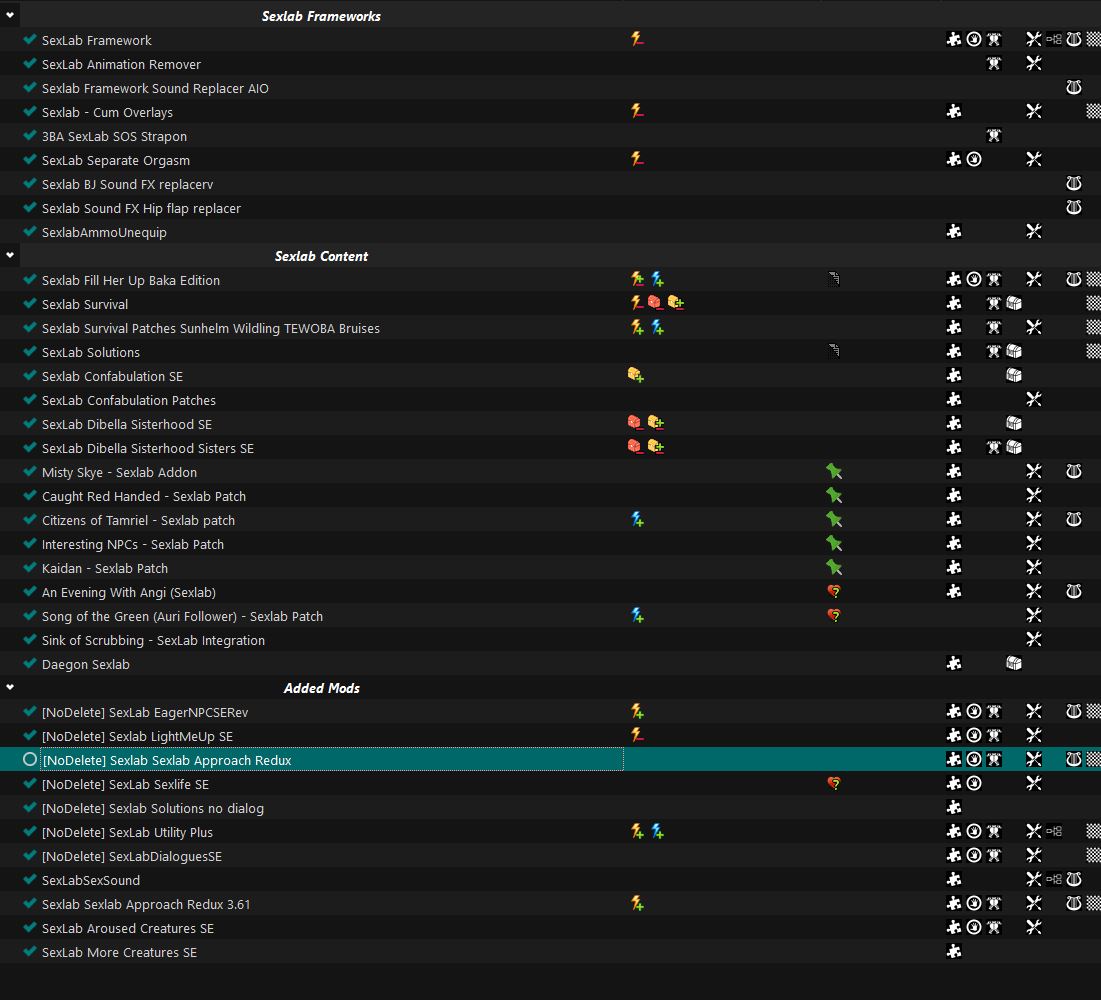Click the heart question flag on SexLab Sexlife SE row
1101x1000 pixels.
[x=833, y=784]
